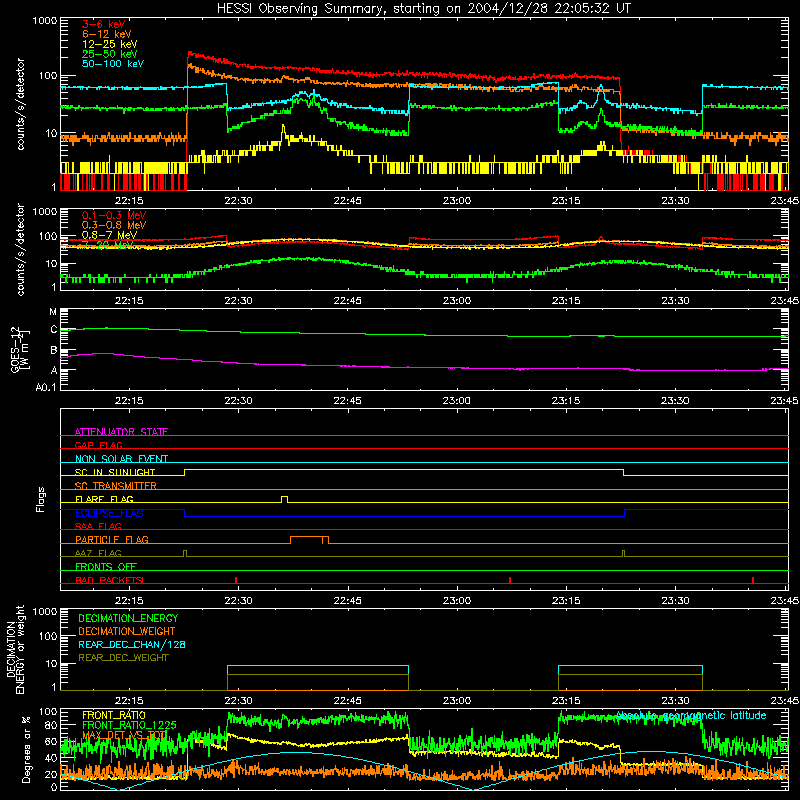Select the ECLIPSE_FLAG label

point(109,513)
